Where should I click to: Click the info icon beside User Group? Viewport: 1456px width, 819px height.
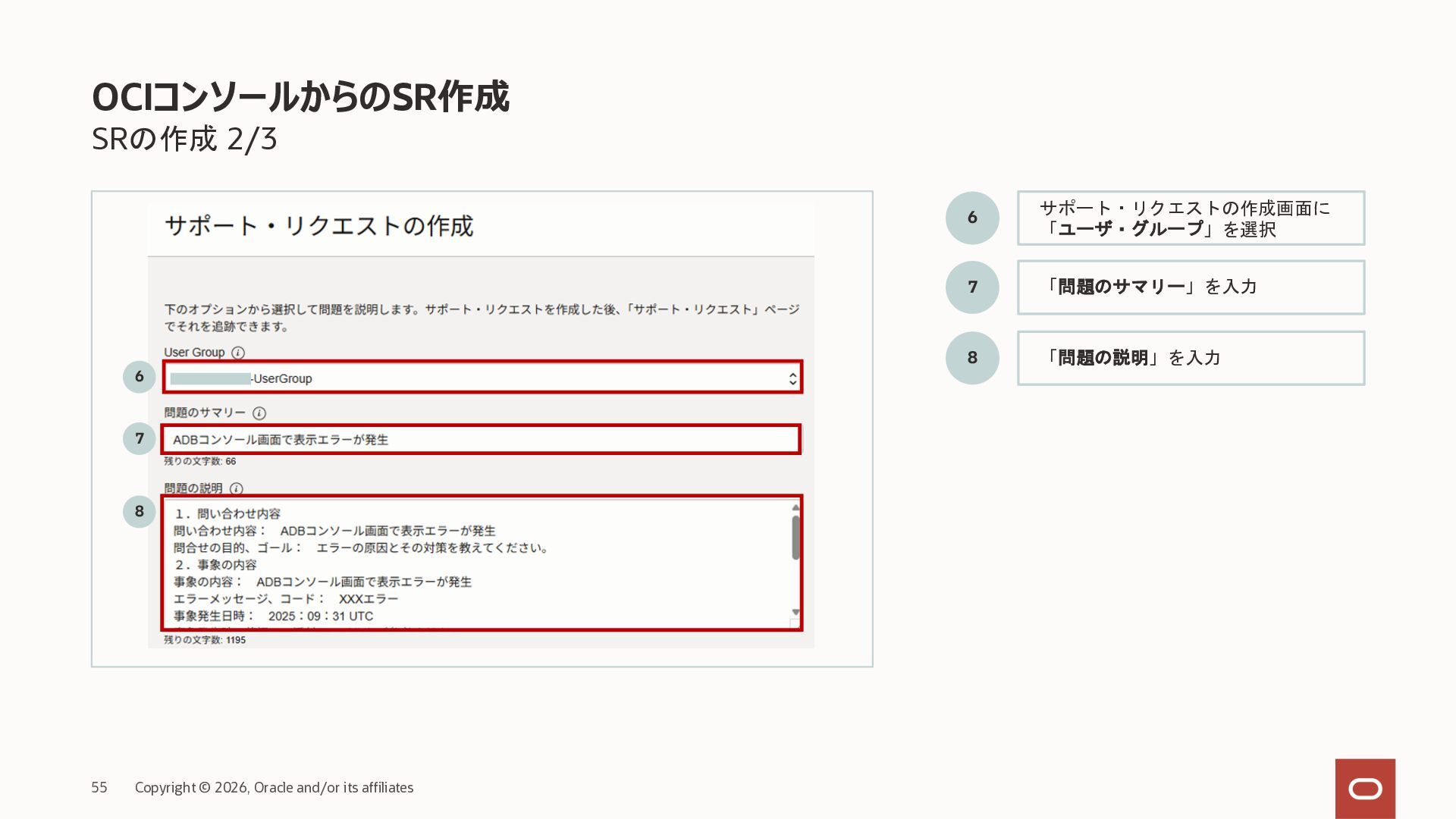(238, 353)
